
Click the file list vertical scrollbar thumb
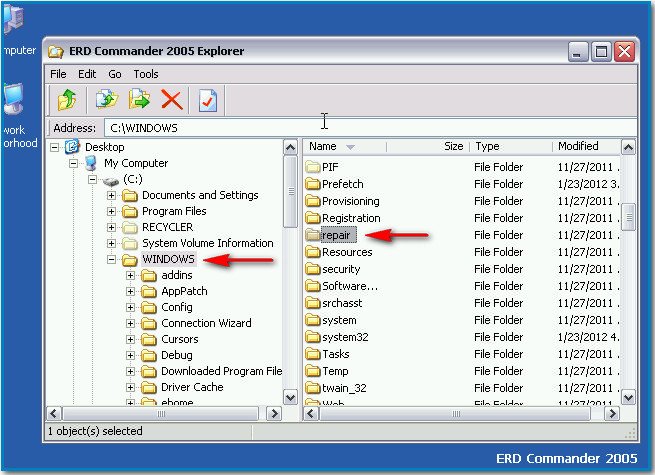pyautogui.click(x=628, y=217)
